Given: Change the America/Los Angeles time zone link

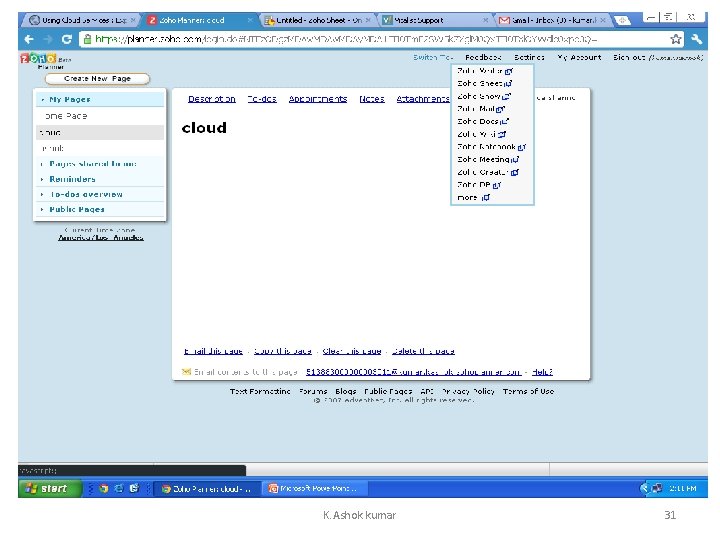Looking at the screenshot, I should click(101, 238).
